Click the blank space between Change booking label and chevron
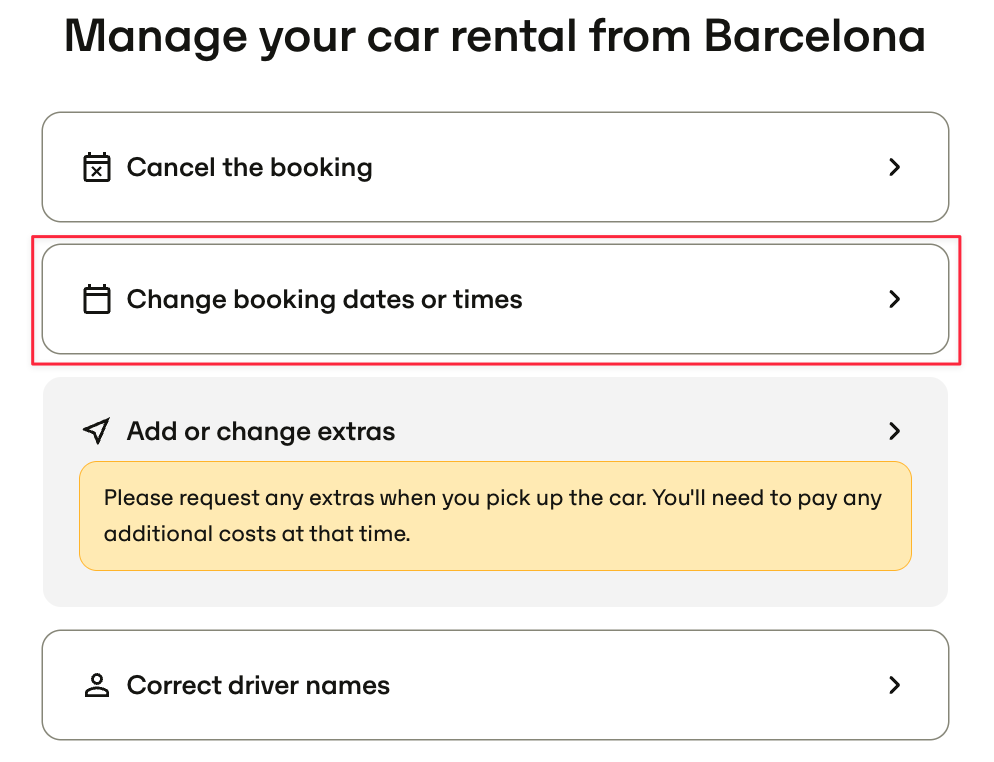 (704, 299)
